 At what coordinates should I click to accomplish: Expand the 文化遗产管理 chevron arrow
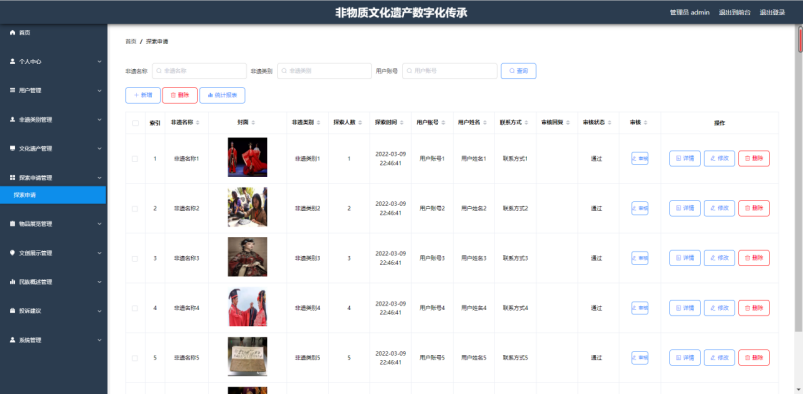point(99,149)
